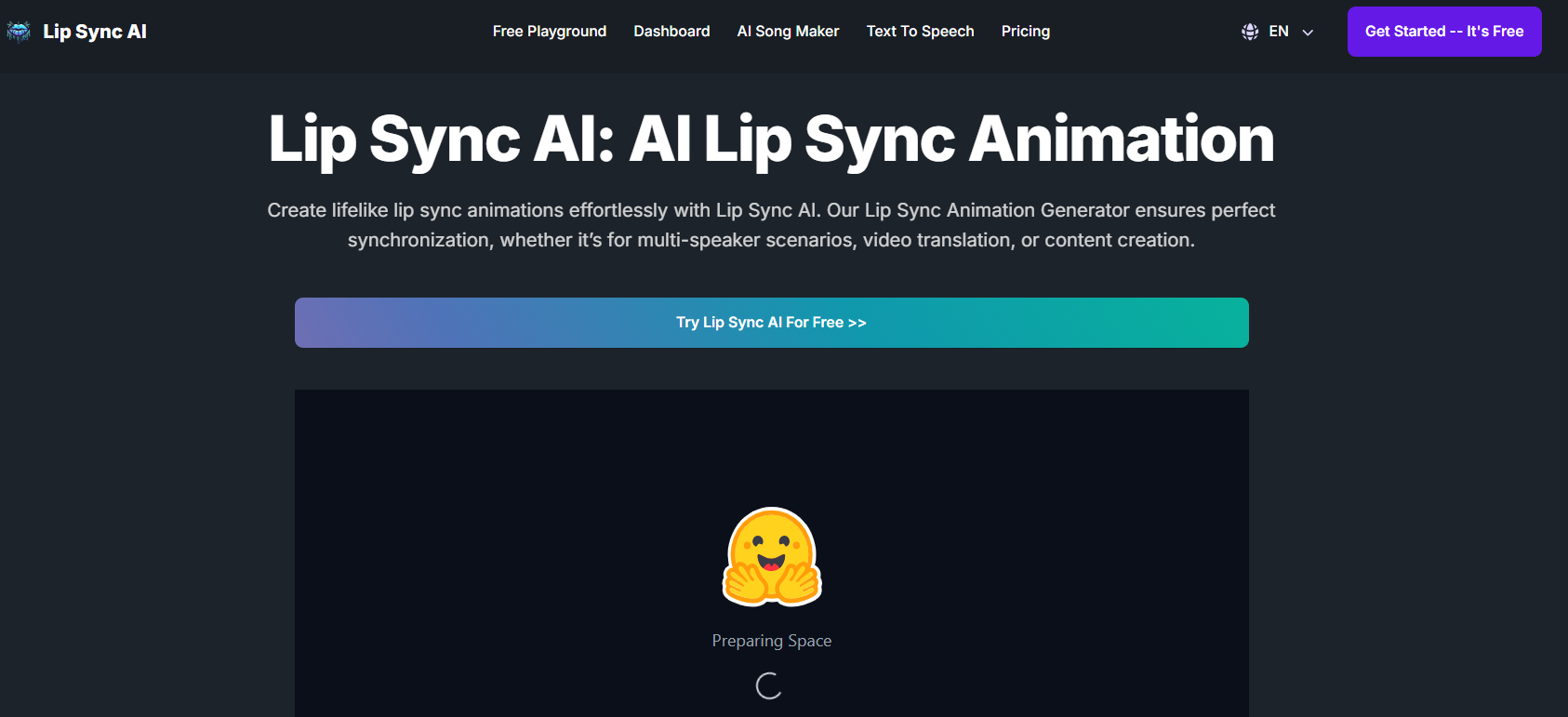The width and height of the screenshot is (1568, 717).
Task: Click the loading spinner under Preparing Space
Action: [x=769, y=686]
